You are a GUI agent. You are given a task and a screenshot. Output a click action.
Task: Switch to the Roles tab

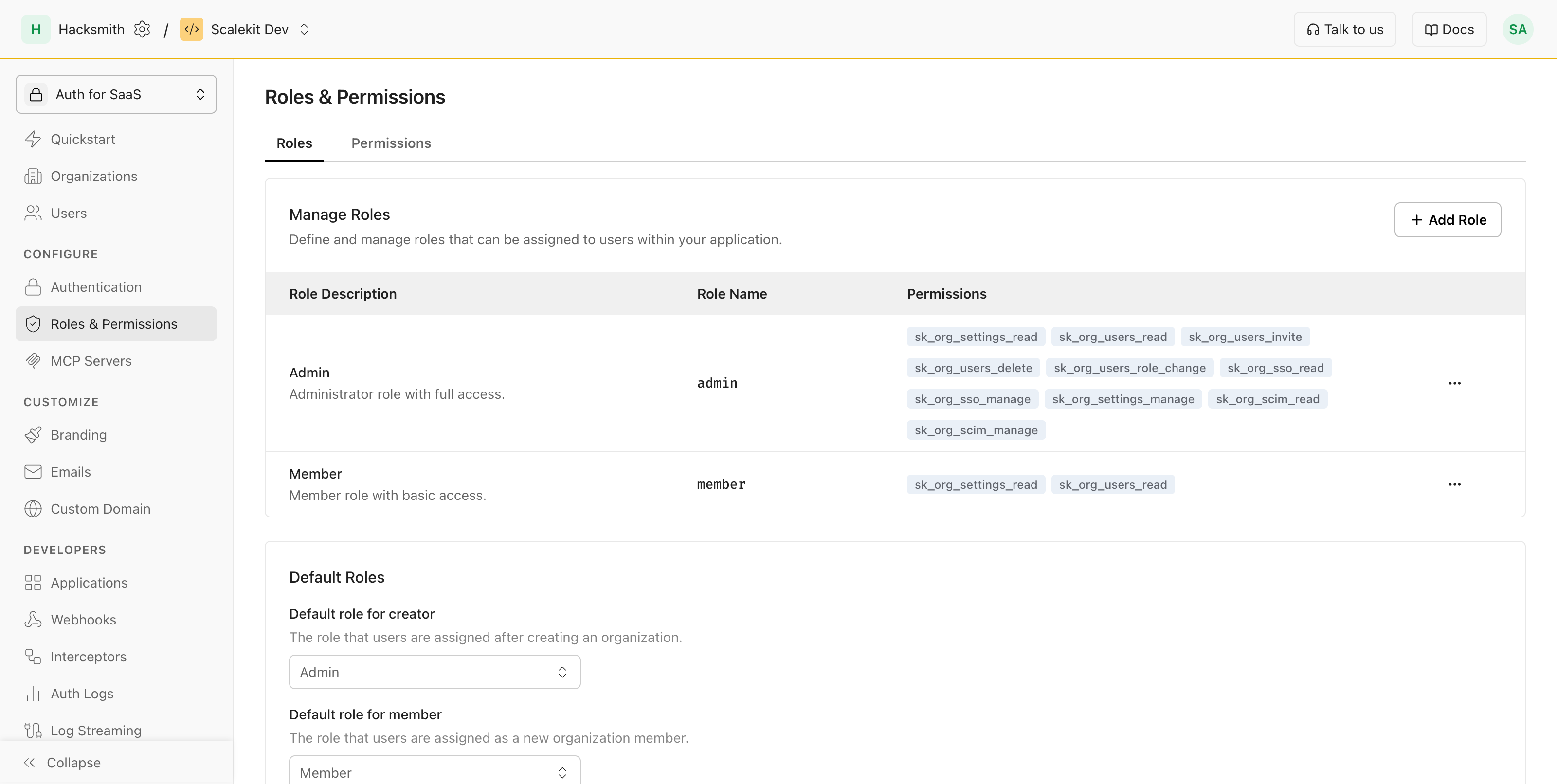coord(294,143)
